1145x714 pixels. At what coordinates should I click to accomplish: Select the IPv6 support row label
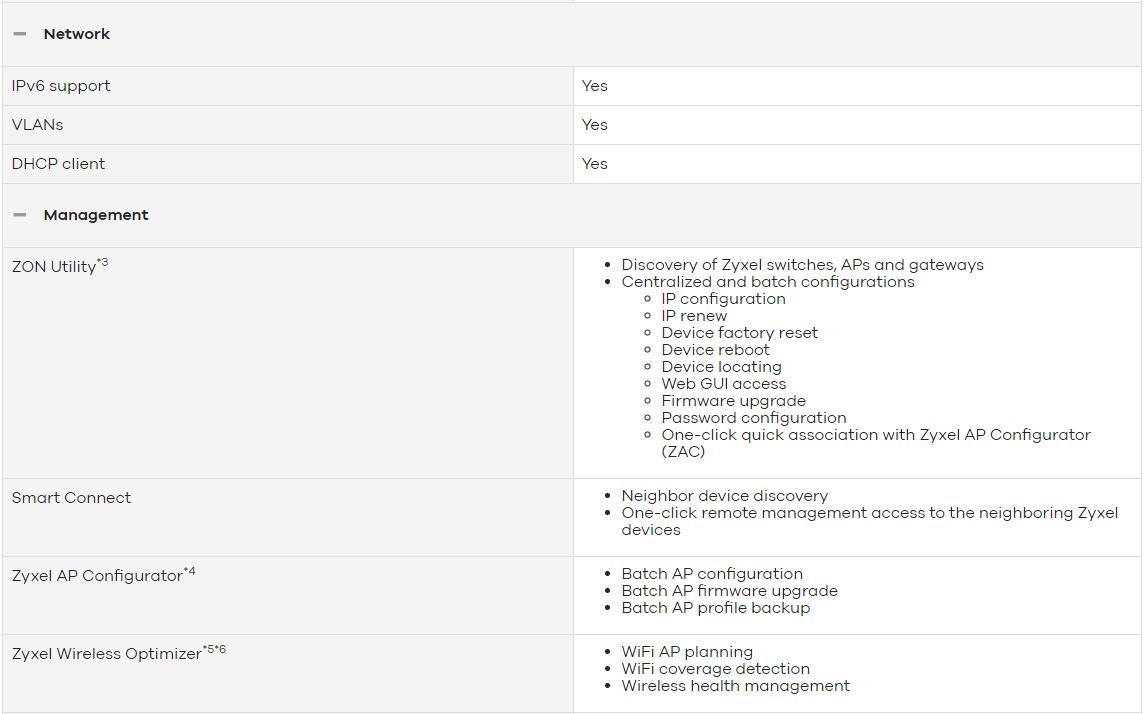coord(61,85)
